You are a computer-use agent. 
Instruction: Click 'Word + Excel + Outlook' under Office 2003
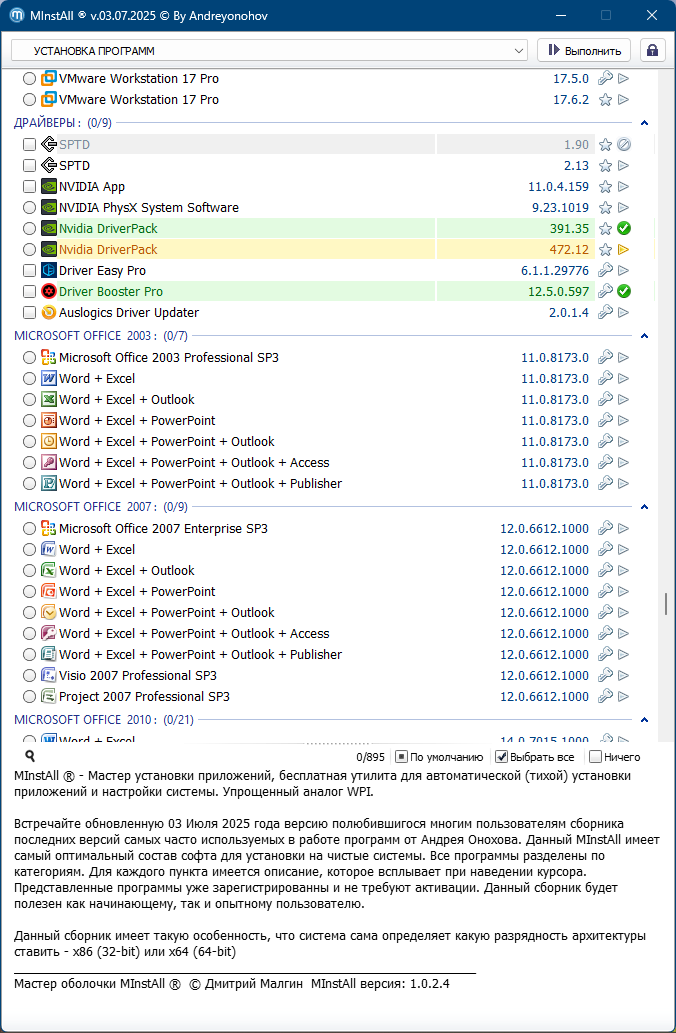pos(127,399)
